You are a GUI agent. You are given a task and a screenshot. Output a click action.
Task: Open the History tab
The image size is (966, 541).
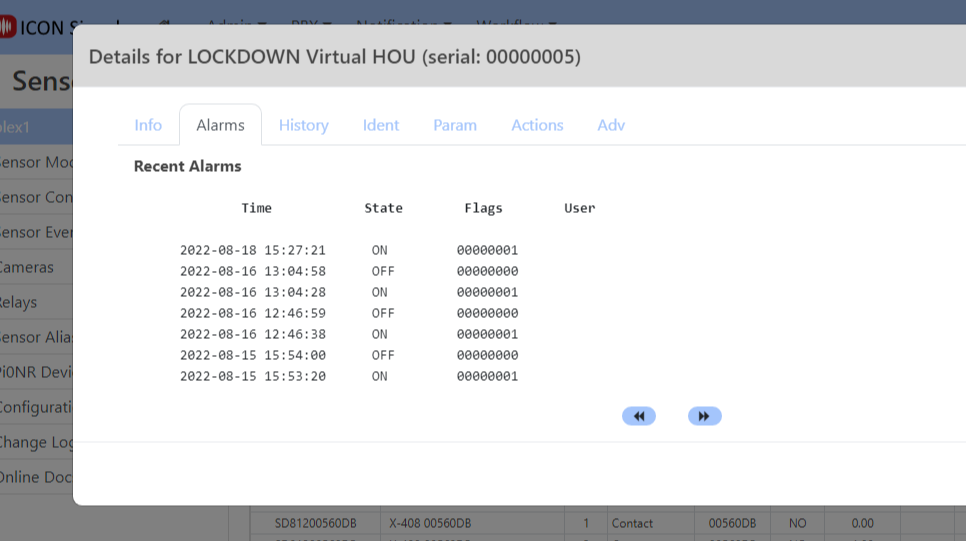303,125
